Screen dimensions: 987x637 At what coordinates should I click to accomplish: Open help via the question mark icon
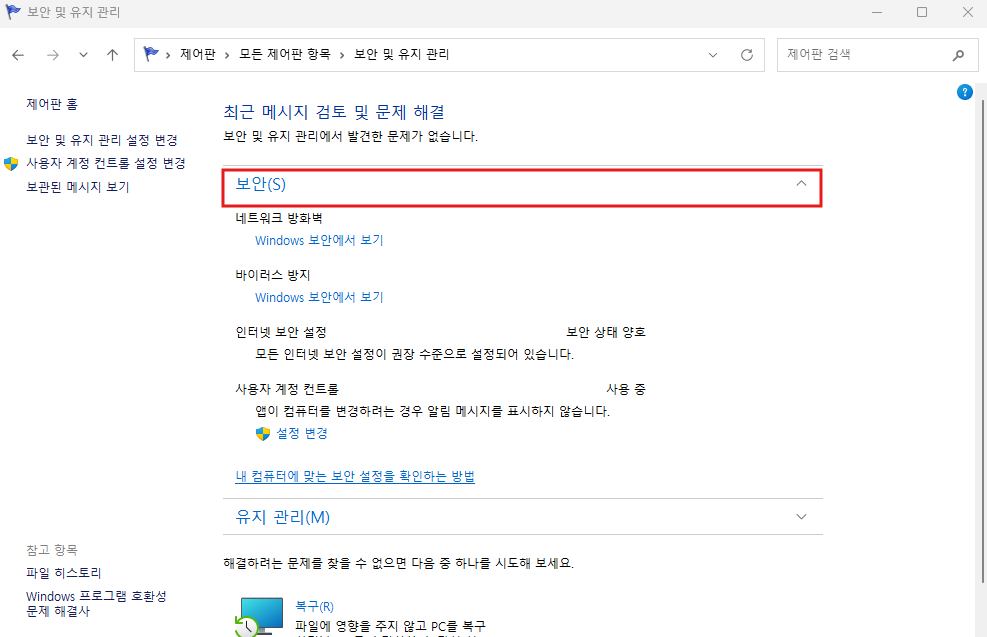coord(964,91)
